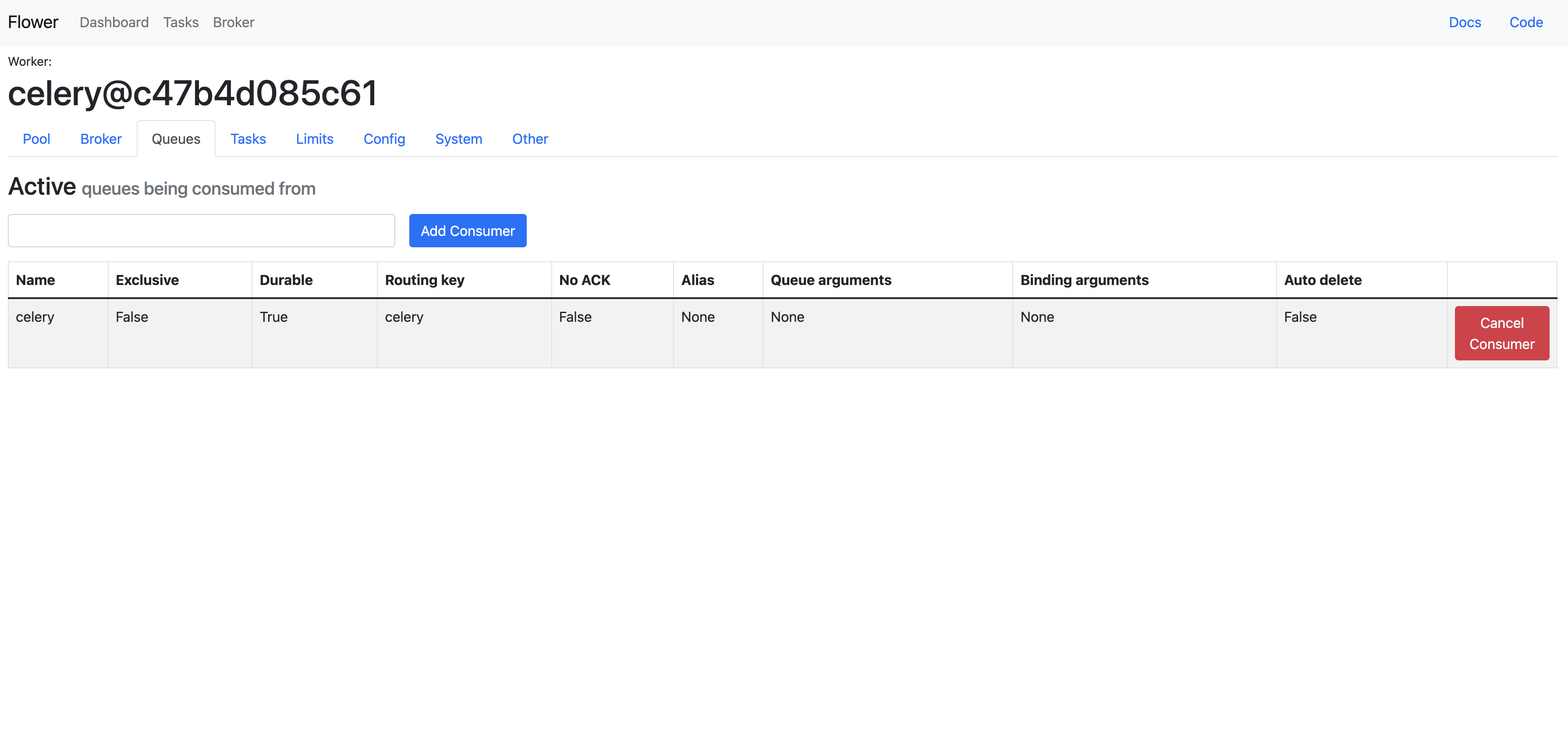Open the Broker page in navbar

click(233, 22)
